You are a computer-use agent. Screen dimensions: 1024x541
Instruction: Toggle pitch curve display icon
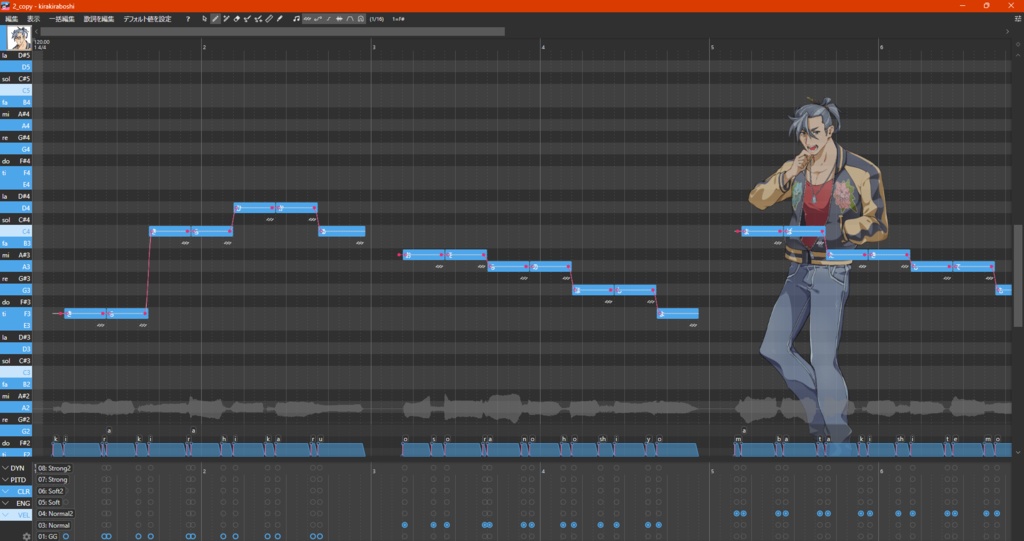pyautogui.click(x=318, y=19)
